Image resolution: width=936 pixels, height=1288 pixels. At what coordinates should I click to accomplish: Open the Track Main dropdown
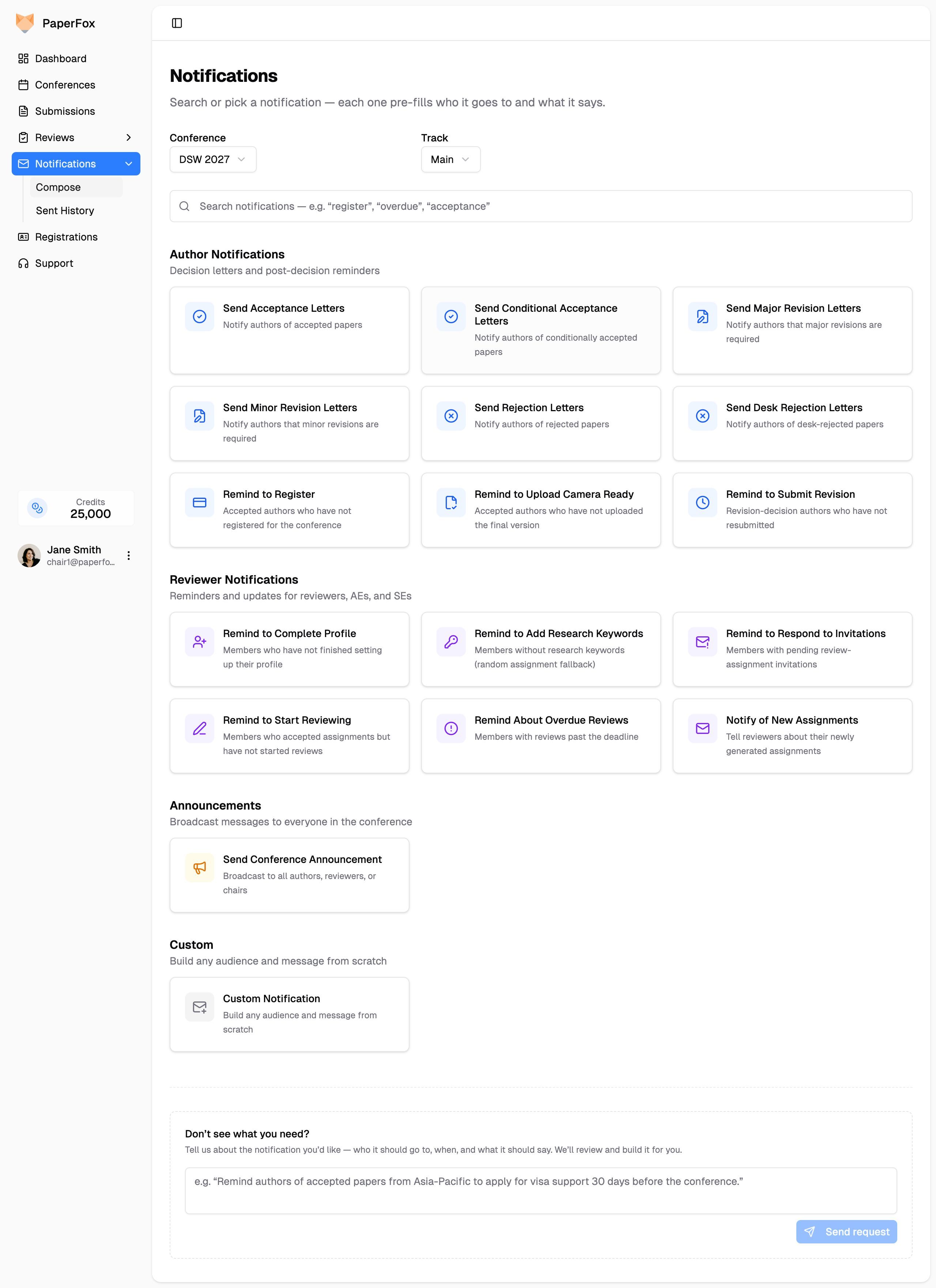point(450,160)
